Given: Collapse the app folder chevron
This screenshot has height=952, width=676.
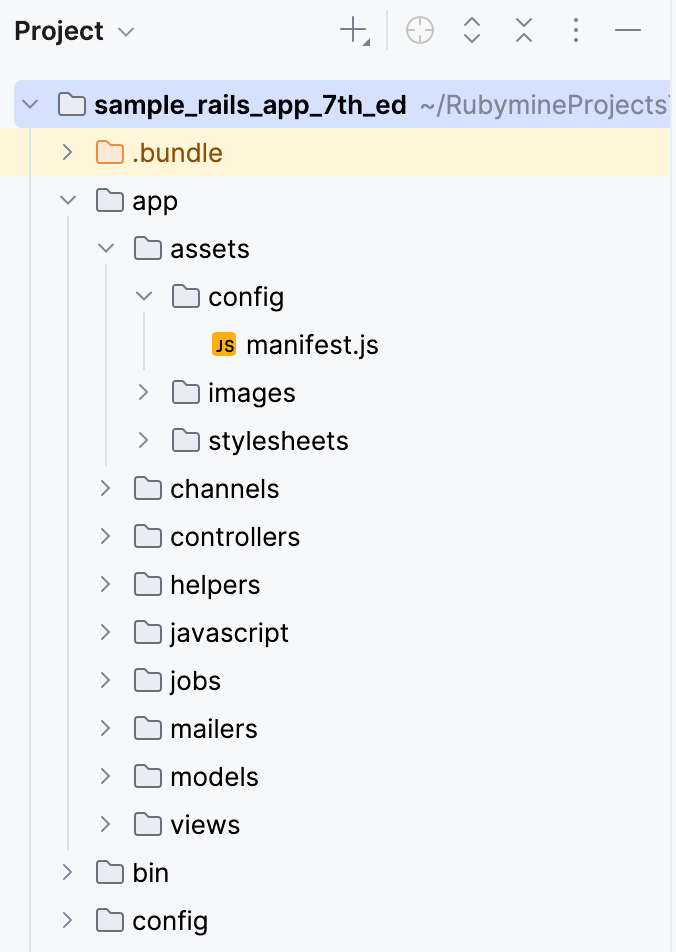Looking at the screenshot, I should click(x=67, y=200).
